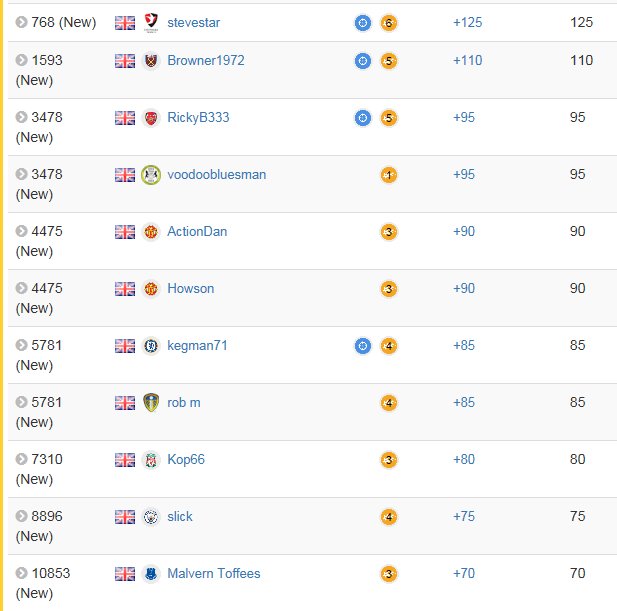Image resolution: width=617 pixels, height=611 pixels.
Task: Click the blue badge beside stevestar
Action: [363, 23]
